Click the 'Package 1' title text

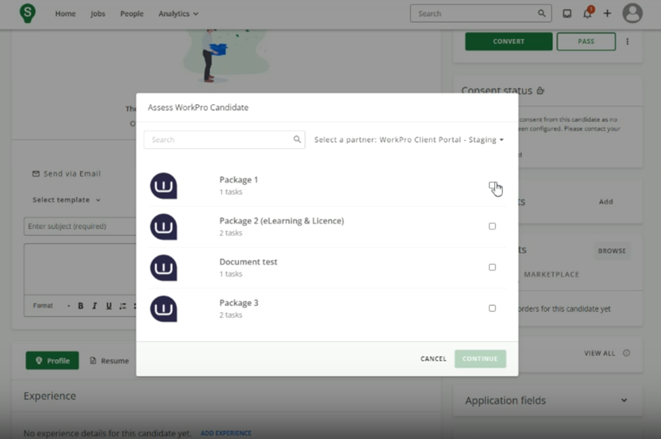[239, 180]
